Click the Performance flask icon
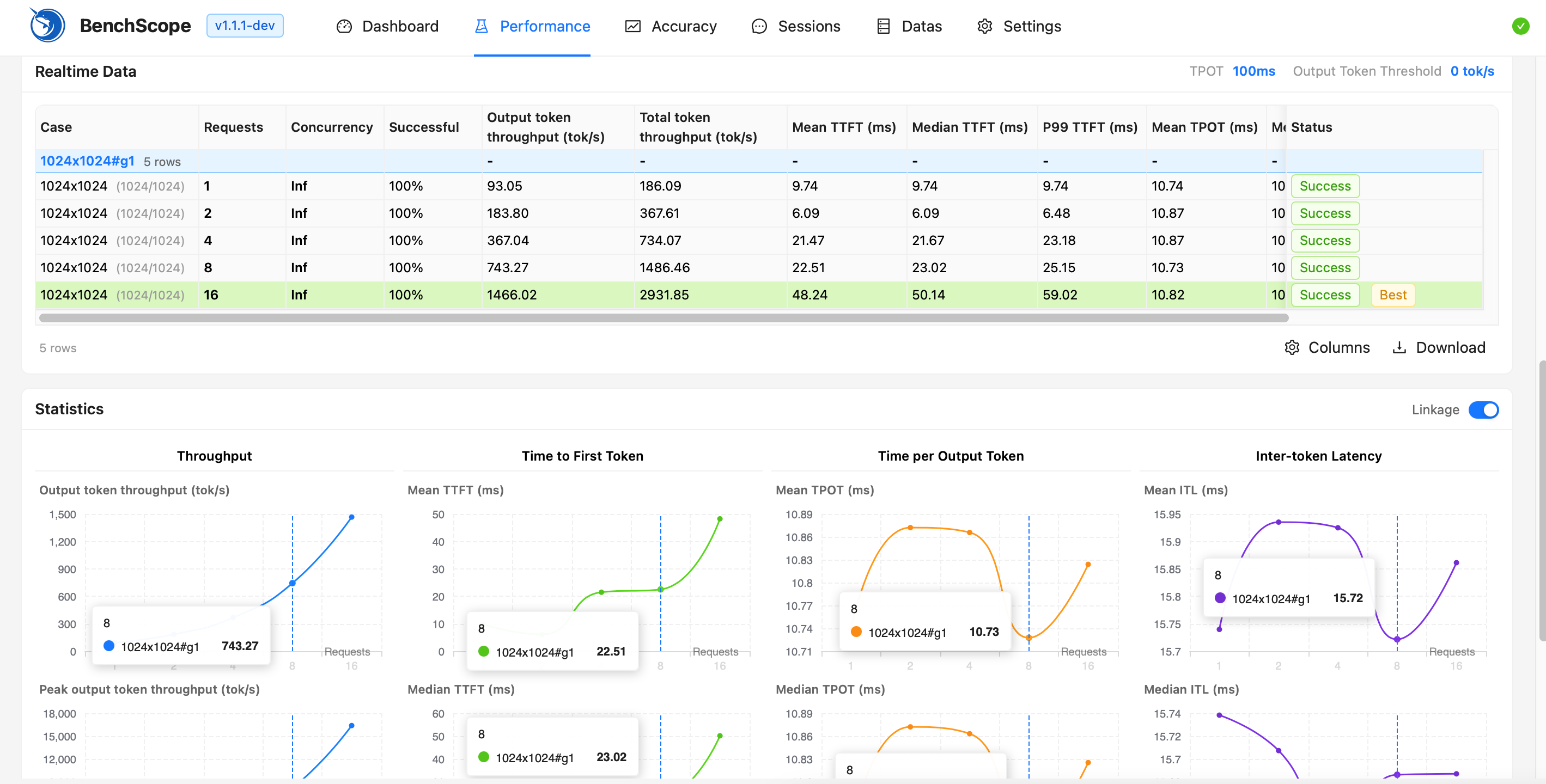Viewport: 1546px width, 784px height. click(x=482, y=26)
